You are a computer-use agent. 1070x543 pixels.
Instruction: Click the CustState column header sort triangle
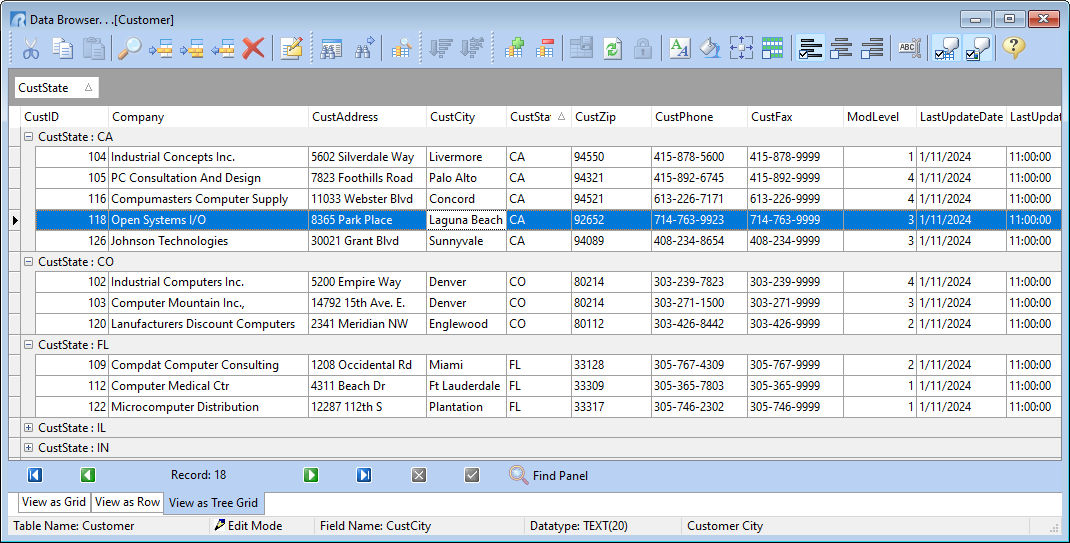click(x=562, y=117)
